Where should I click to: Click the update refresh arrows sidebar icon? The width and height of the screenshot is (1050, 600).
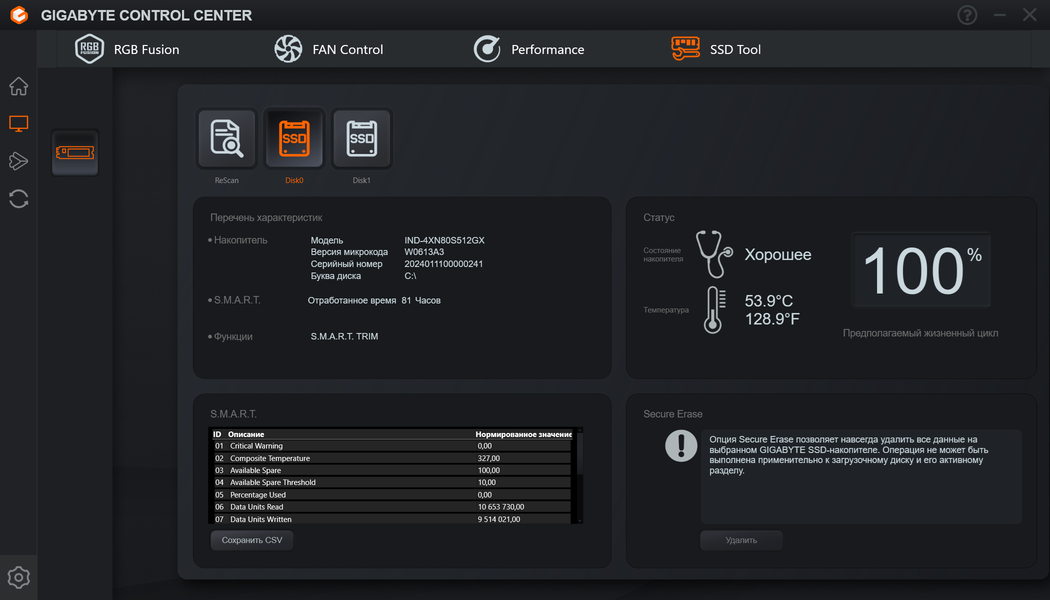coord(19,198)
